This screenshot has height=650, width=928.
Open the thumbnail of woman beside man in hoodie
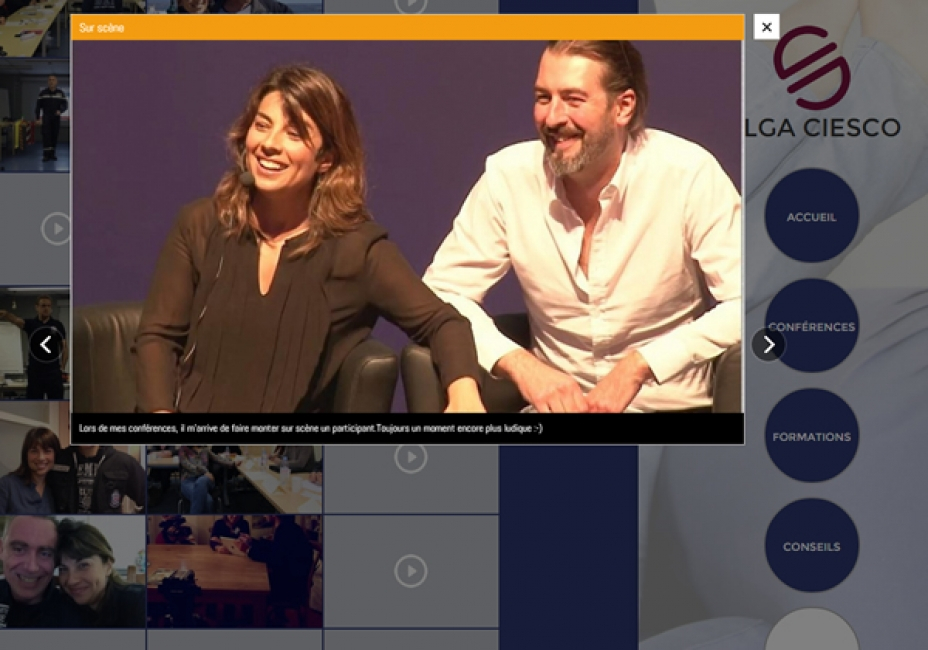72,458
